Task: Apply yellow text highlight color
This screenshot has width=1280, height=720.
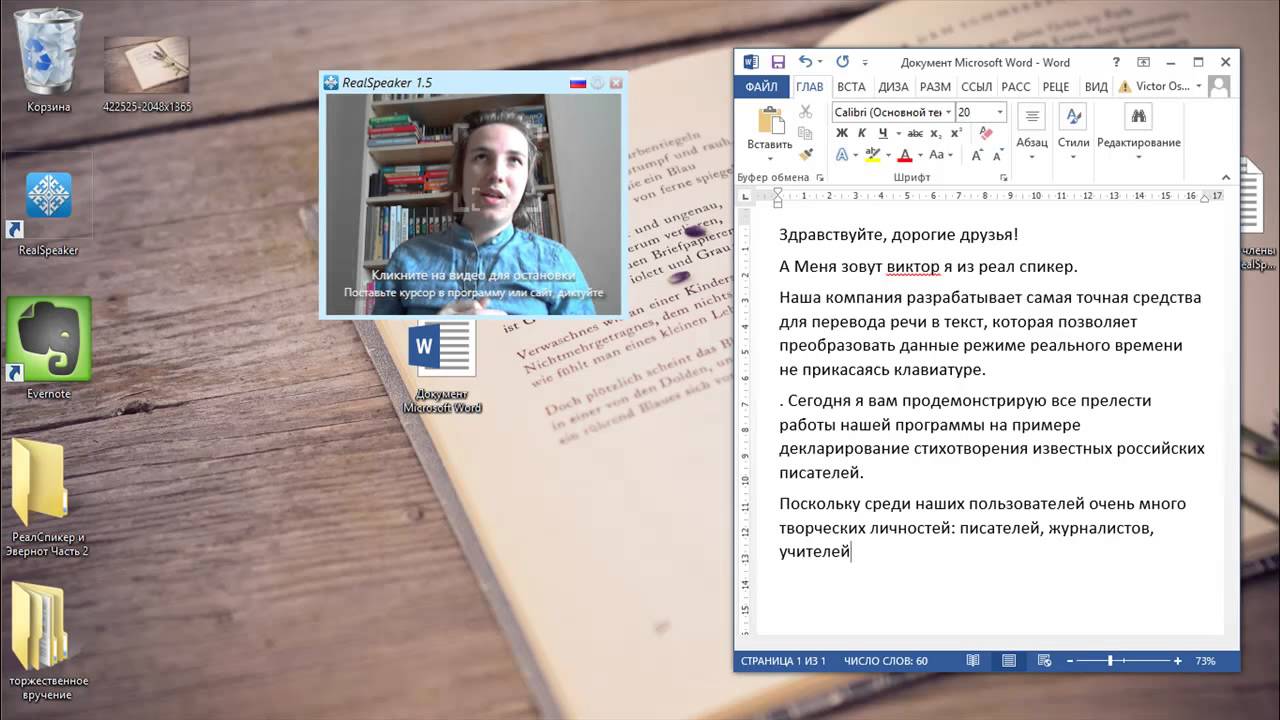Action: coord(872,155)
